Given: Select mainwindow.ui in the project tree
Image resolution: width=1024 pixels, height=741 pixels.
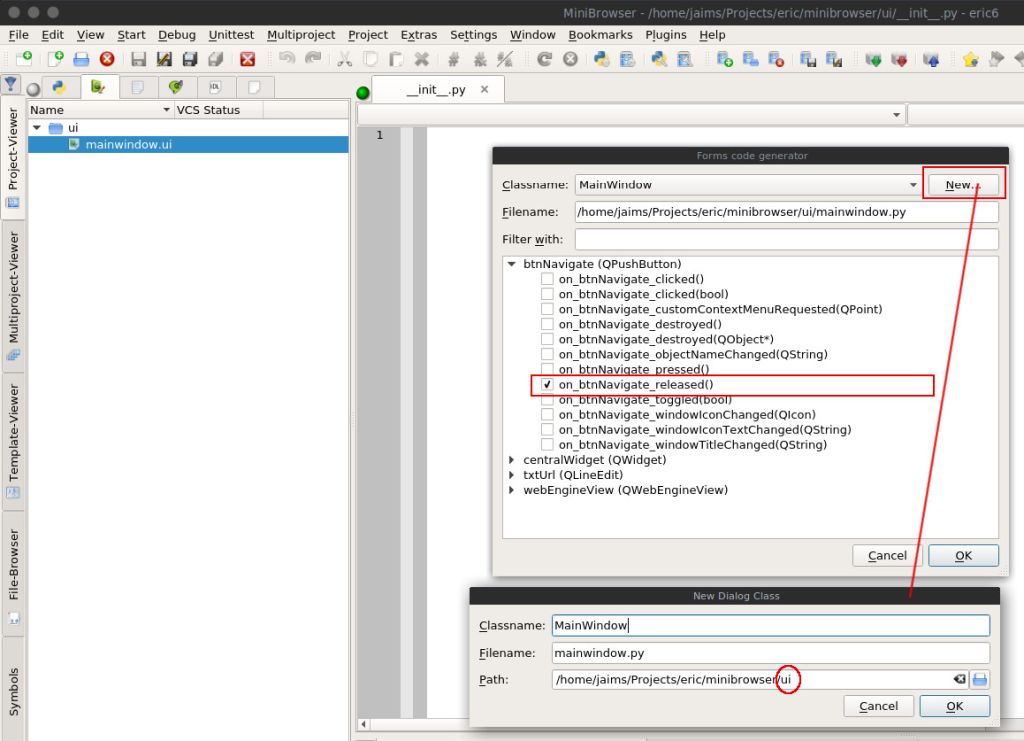Looking at the screenshot, I should tap(128, 145).
